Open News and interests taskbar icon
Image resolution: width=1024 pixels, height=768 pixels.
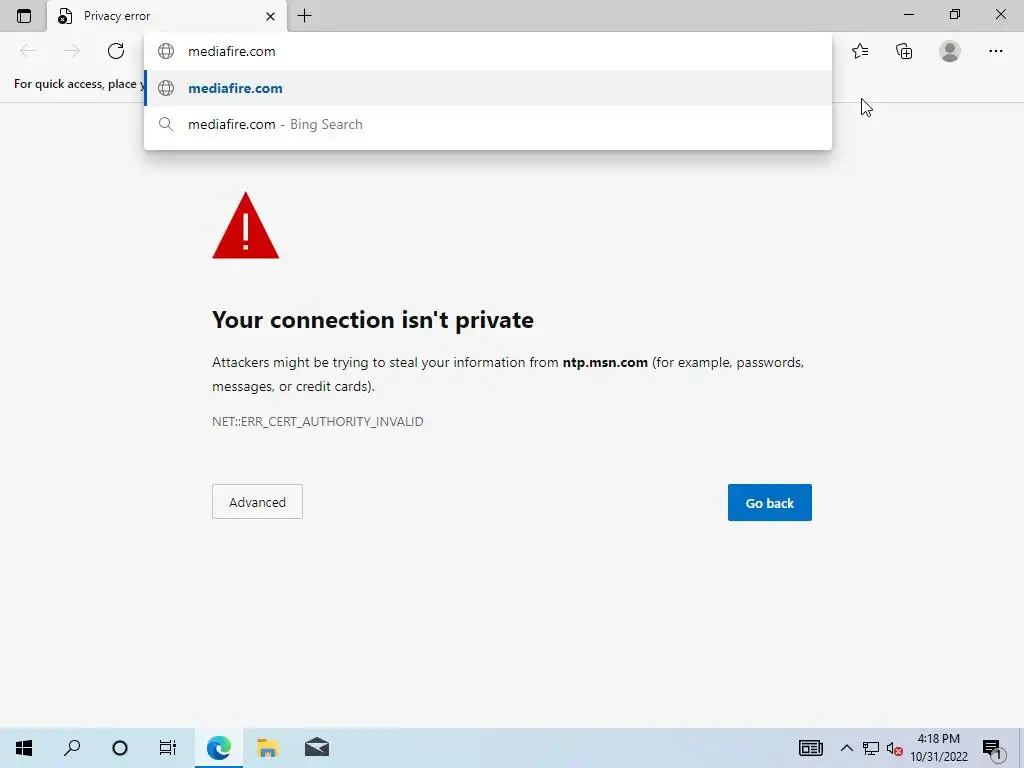pyautogui.click(x=810, y=748)
